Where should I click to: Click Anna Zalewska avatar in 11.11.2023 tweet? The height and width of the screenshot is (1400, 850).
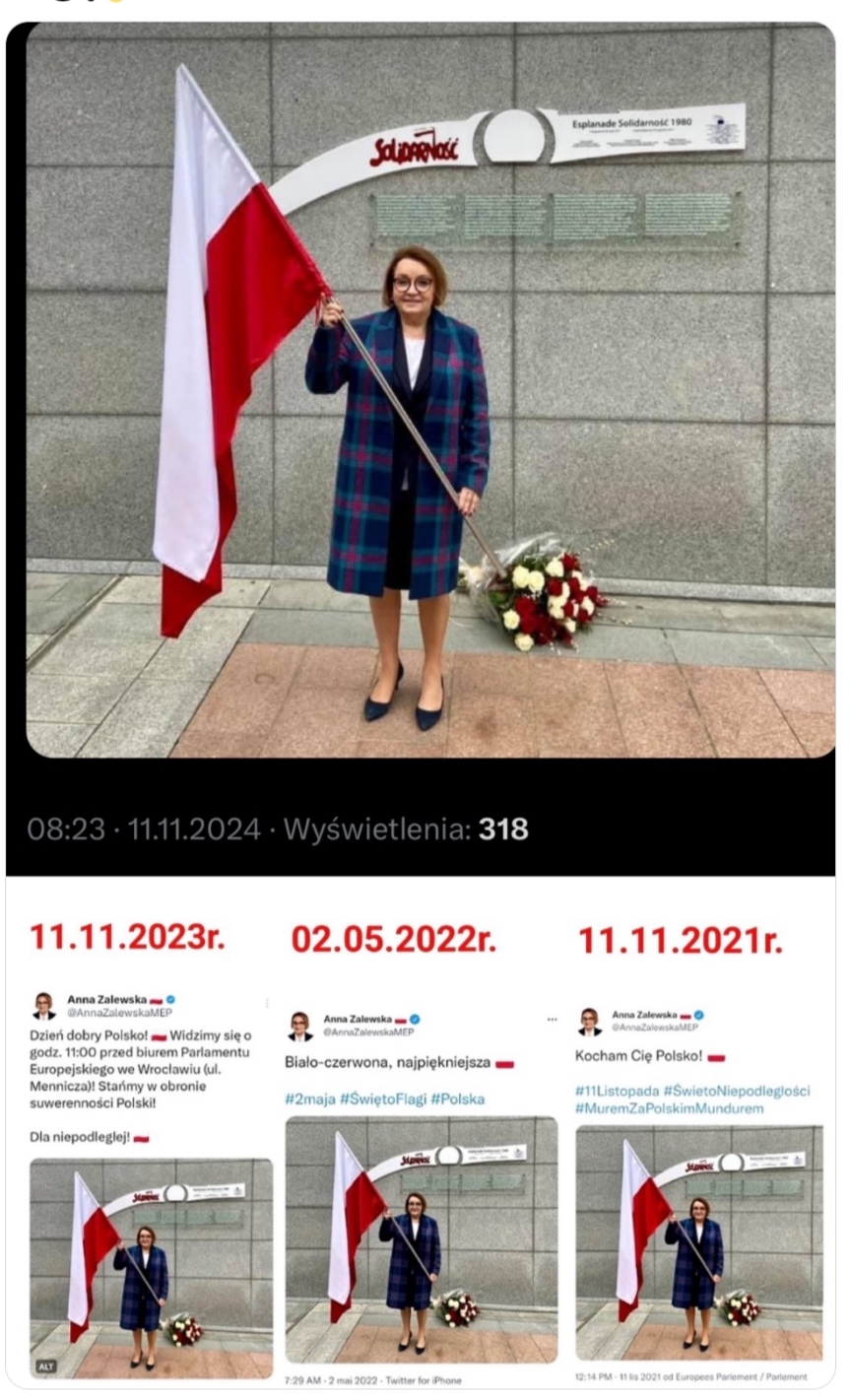pyautogui.click(x=43, y=1005)
